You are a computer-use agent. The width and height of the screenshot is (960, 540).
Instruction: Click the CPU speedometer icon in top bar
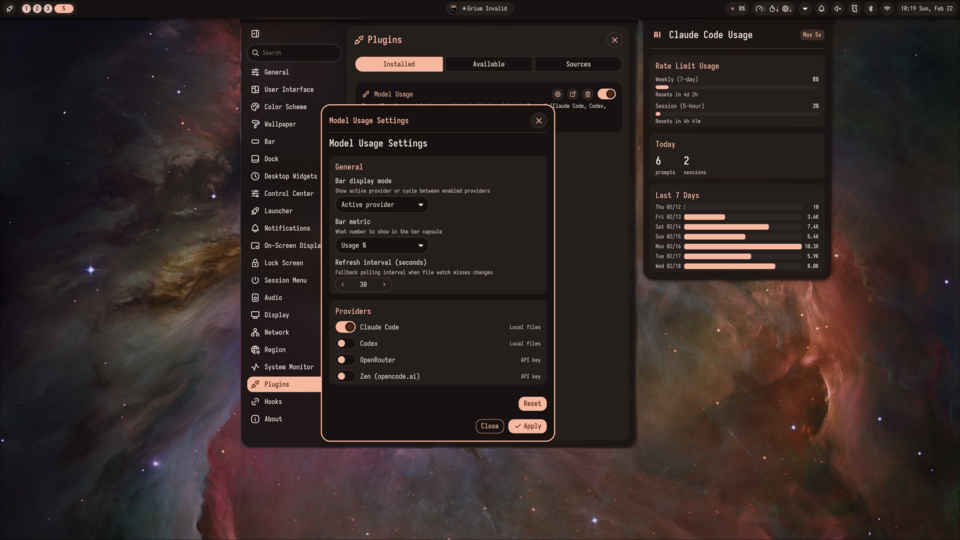759,9
